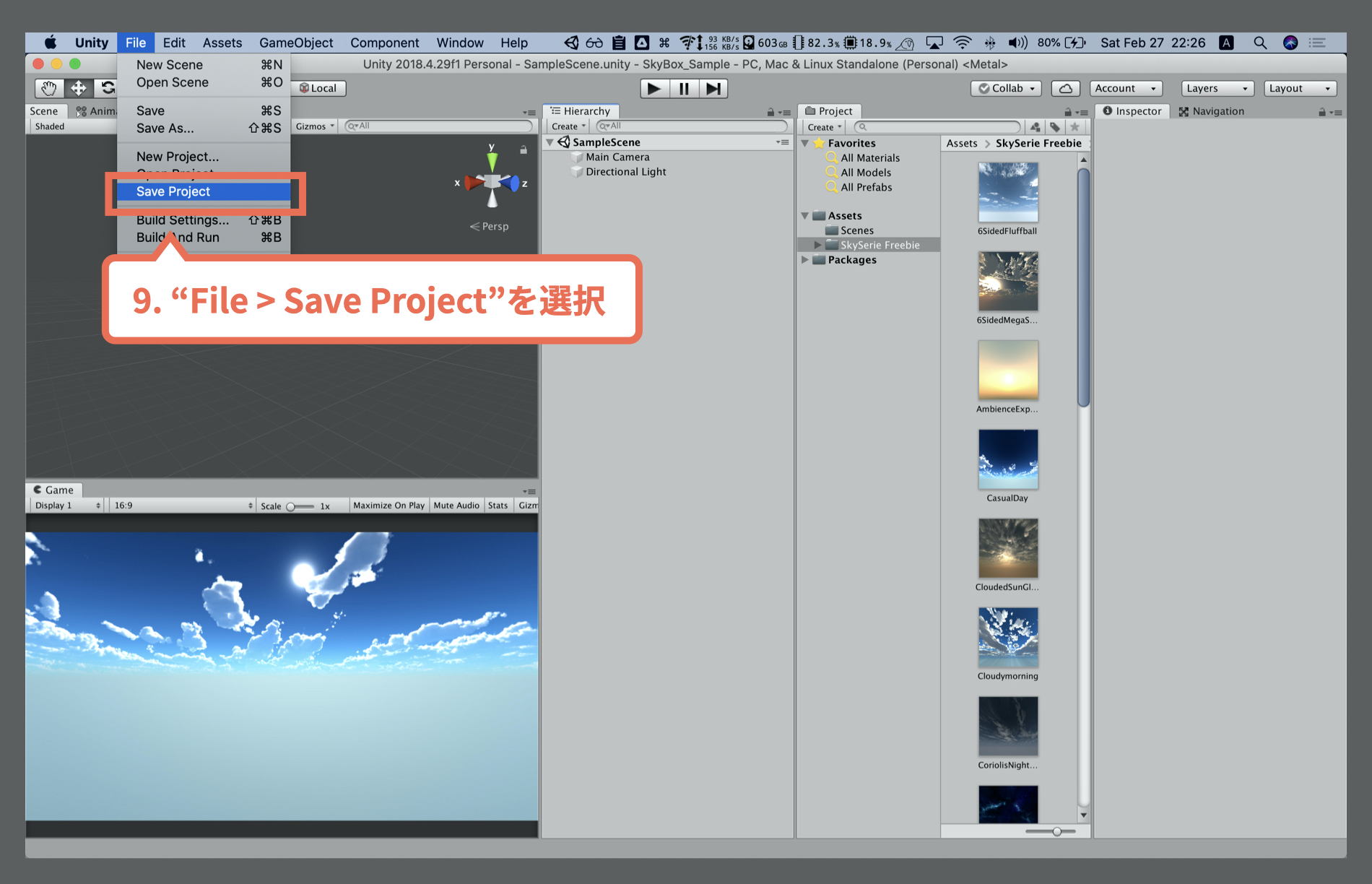The width and height of the screenshot is (1372, 884).
Task: Open Project Create dropdown
Action: coord(824,127)
